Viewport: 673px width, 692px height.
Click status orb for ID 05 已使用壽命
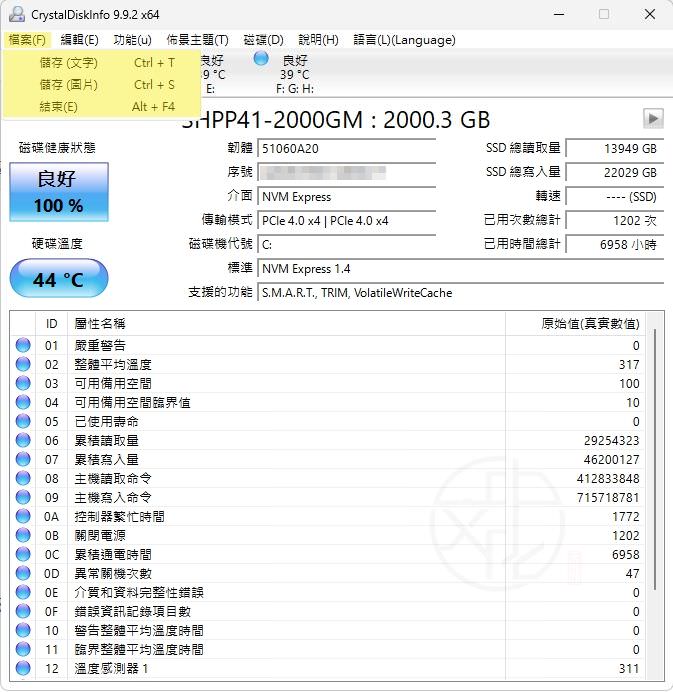(x=23, y=421)
